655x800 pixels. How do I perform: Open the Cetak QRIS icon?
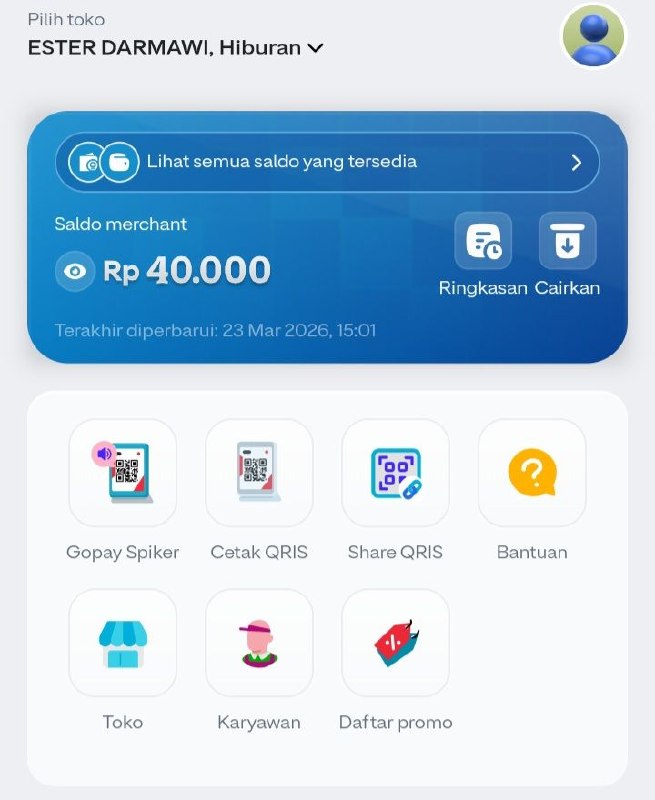(259, 472)
